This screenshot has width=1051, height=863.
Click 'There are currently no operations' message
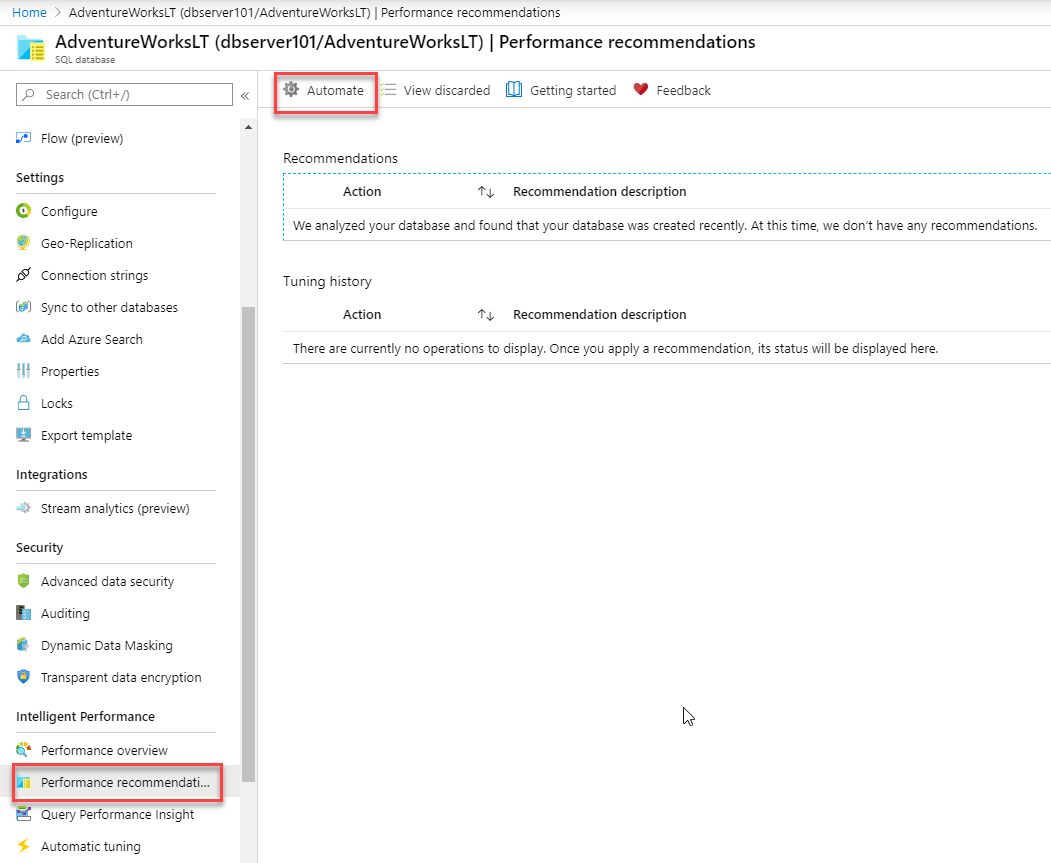point(615,348)
